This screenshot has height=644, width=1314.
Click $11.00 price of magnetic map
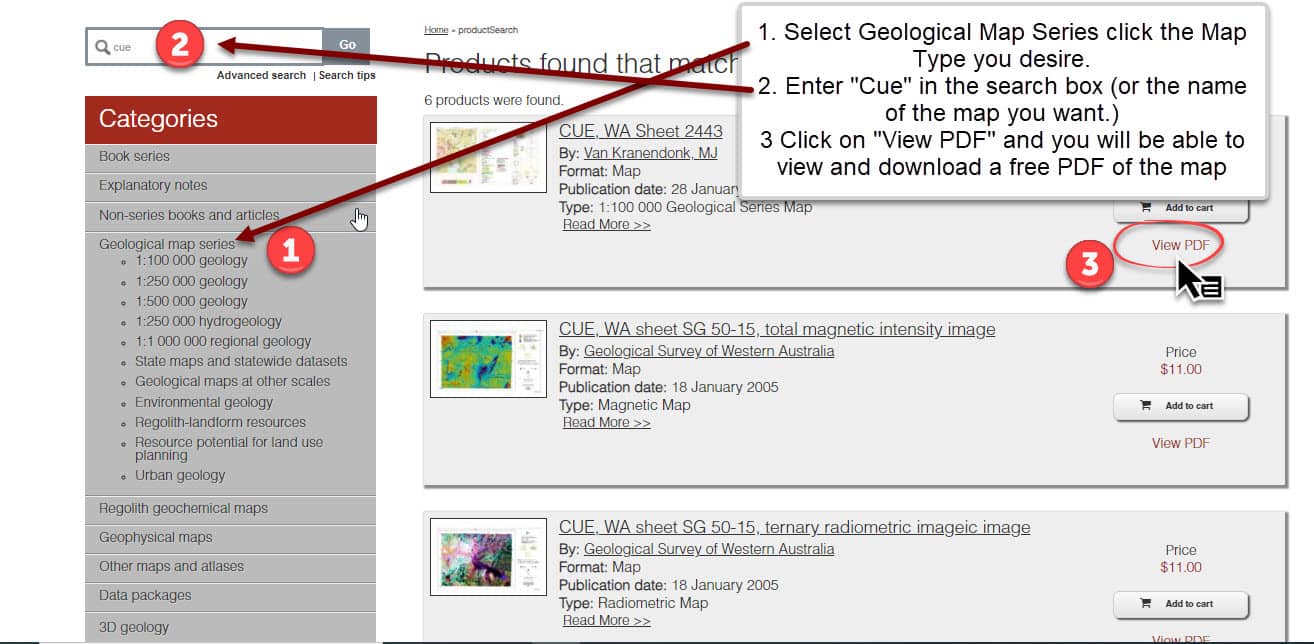click(x=1181, y=370)
